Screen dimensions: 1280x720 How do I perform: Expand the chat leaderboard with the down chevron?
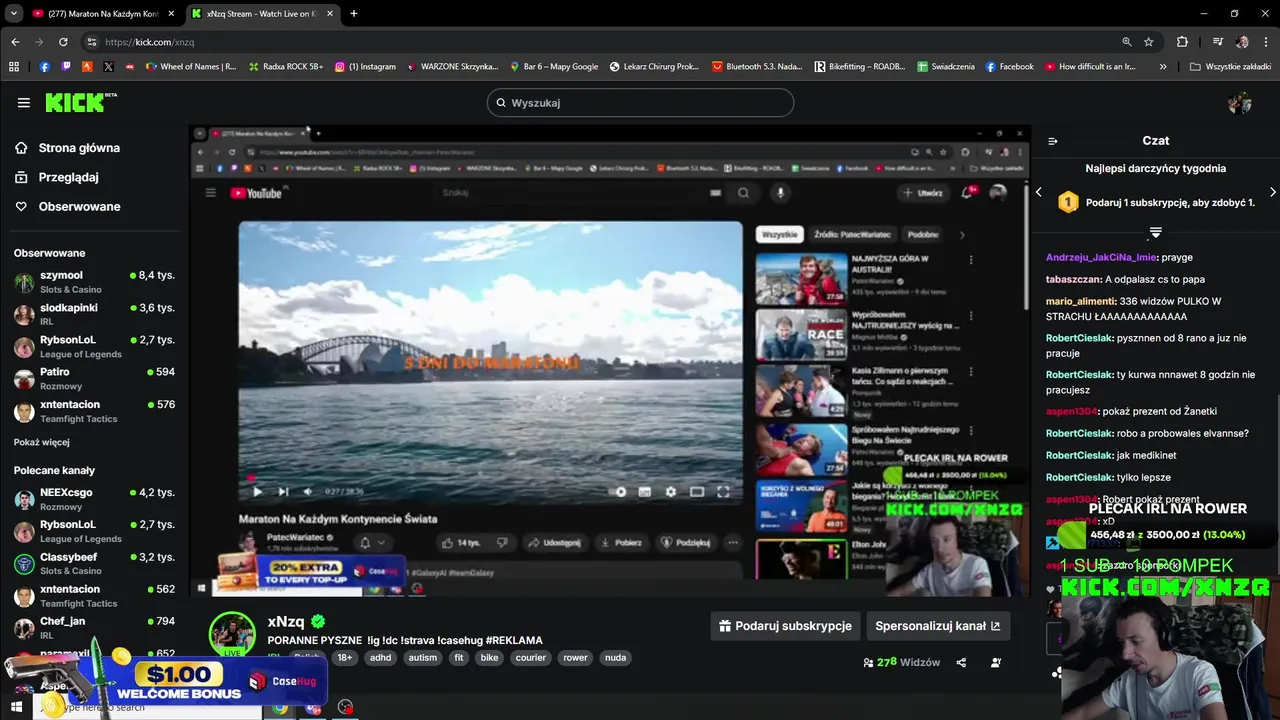(1156, 232)
